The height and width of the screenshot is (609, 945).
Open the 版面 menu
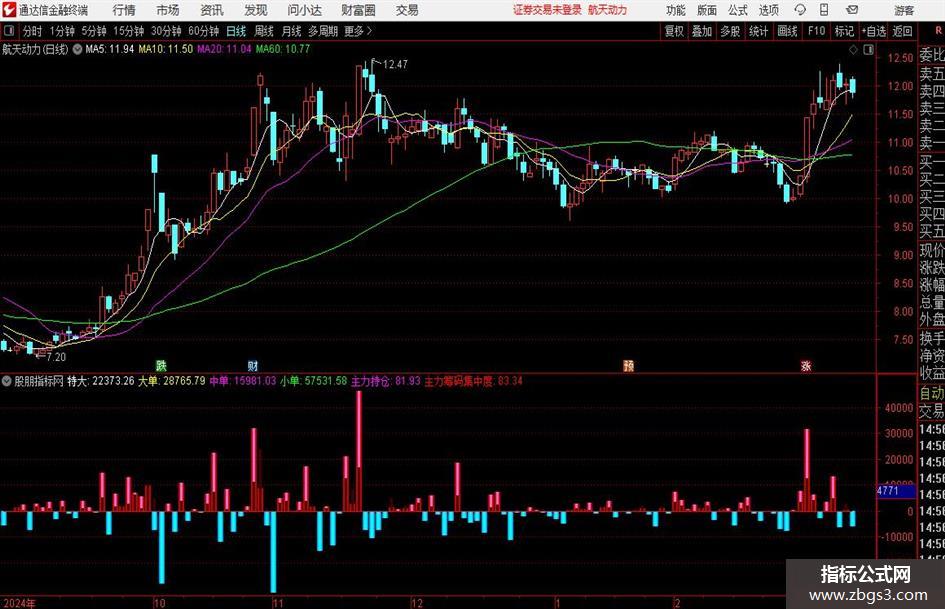[706, 10]
